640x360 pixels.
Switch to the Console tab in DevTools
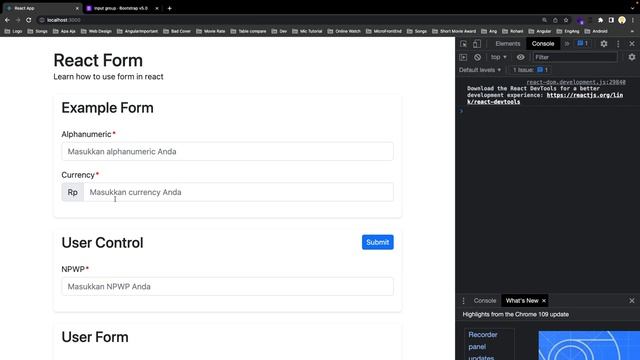click(543, 44)
